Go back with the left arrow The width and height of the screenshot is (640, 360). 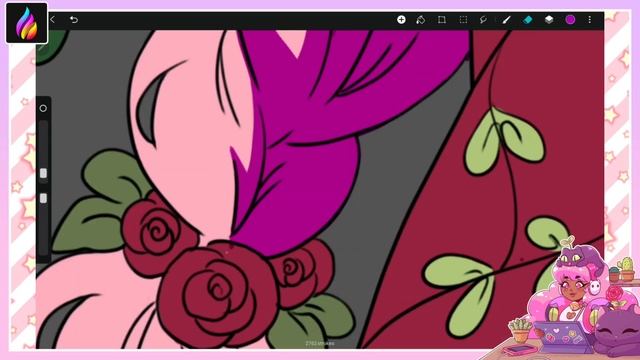pos(52,19)
